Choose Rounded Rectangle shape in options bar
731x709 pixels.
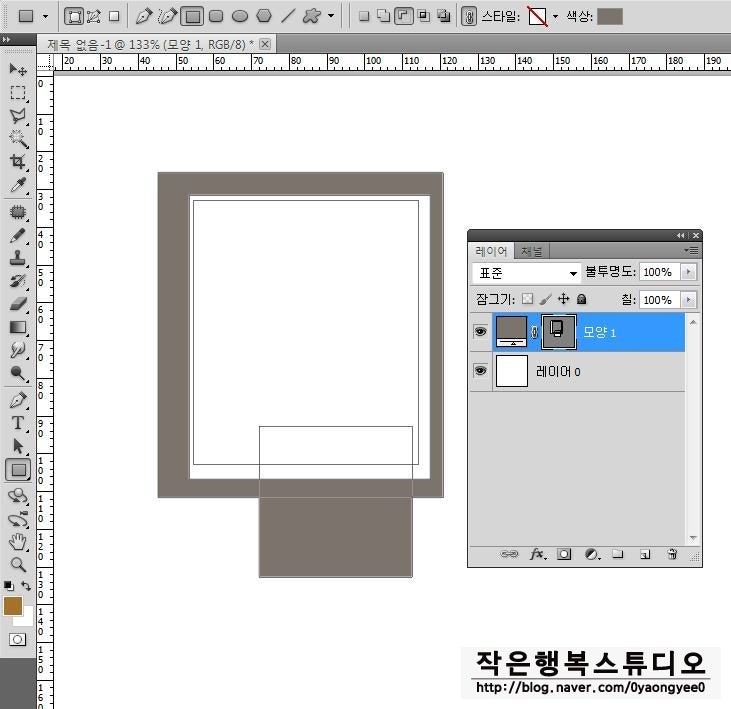click(216, 17)
